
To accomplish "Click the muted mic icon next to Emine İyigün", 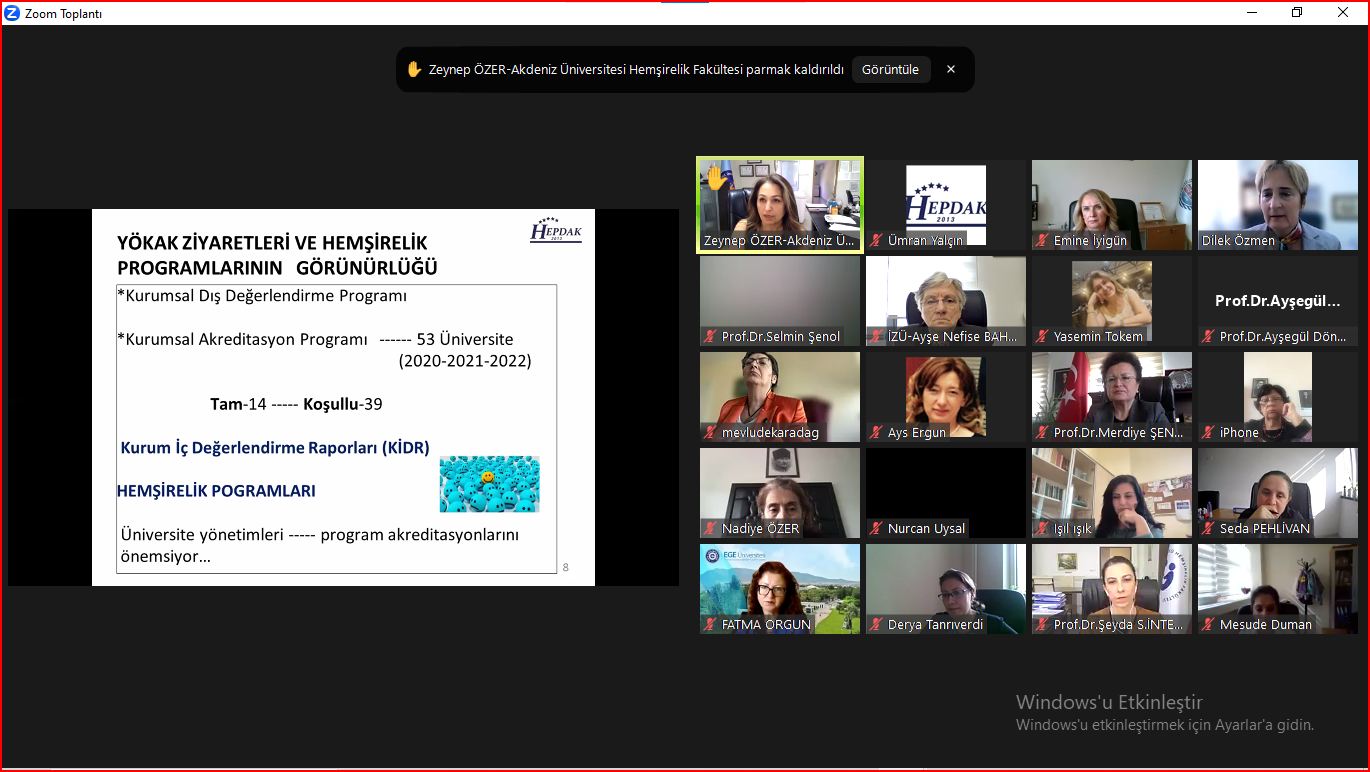I will coord(1043,241).
